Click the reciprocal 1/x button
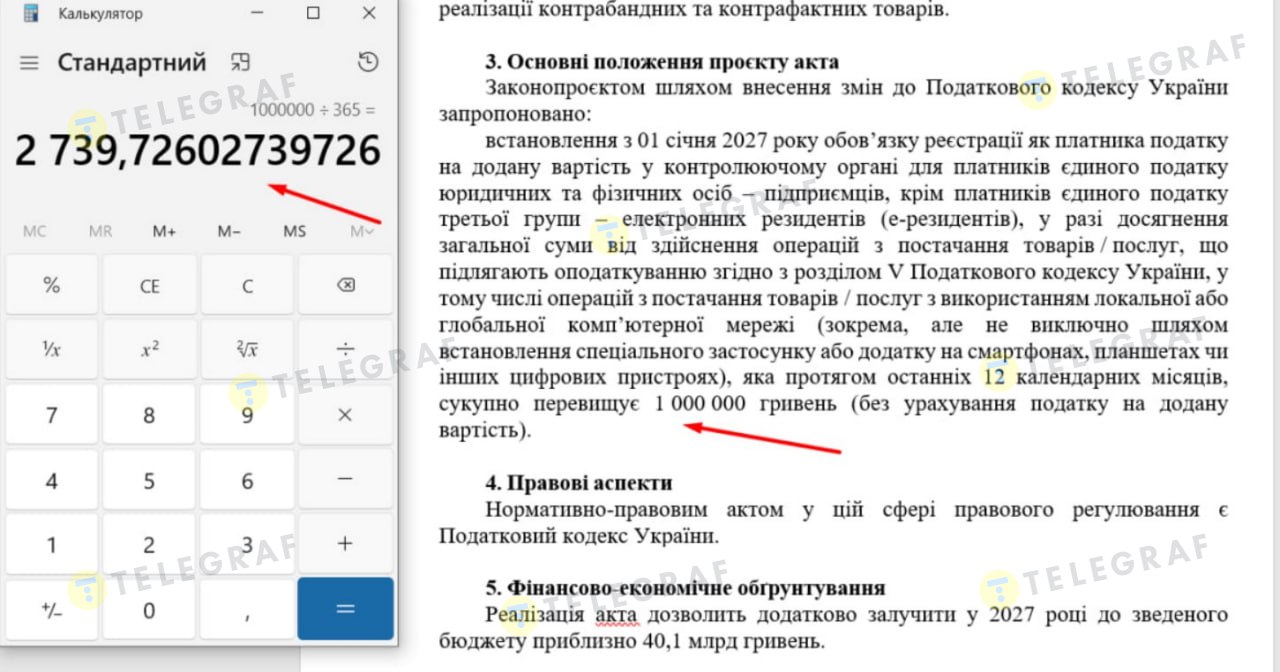Viewport: 1280px width, 672px height. coord(52,349)
